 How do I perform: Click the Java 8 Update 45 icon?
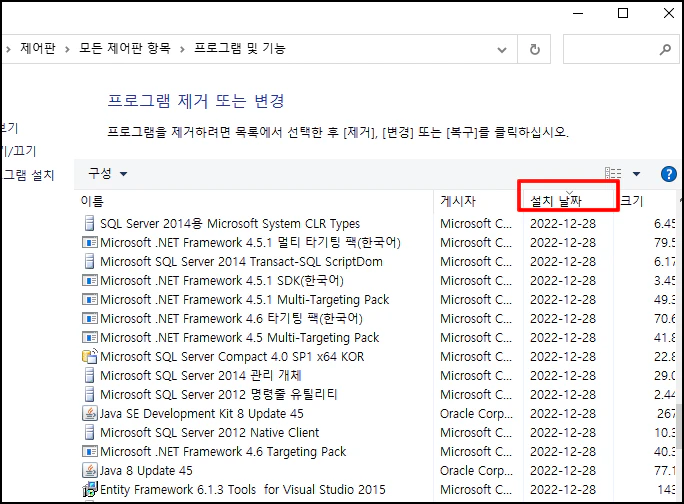[x=89, y=470]
